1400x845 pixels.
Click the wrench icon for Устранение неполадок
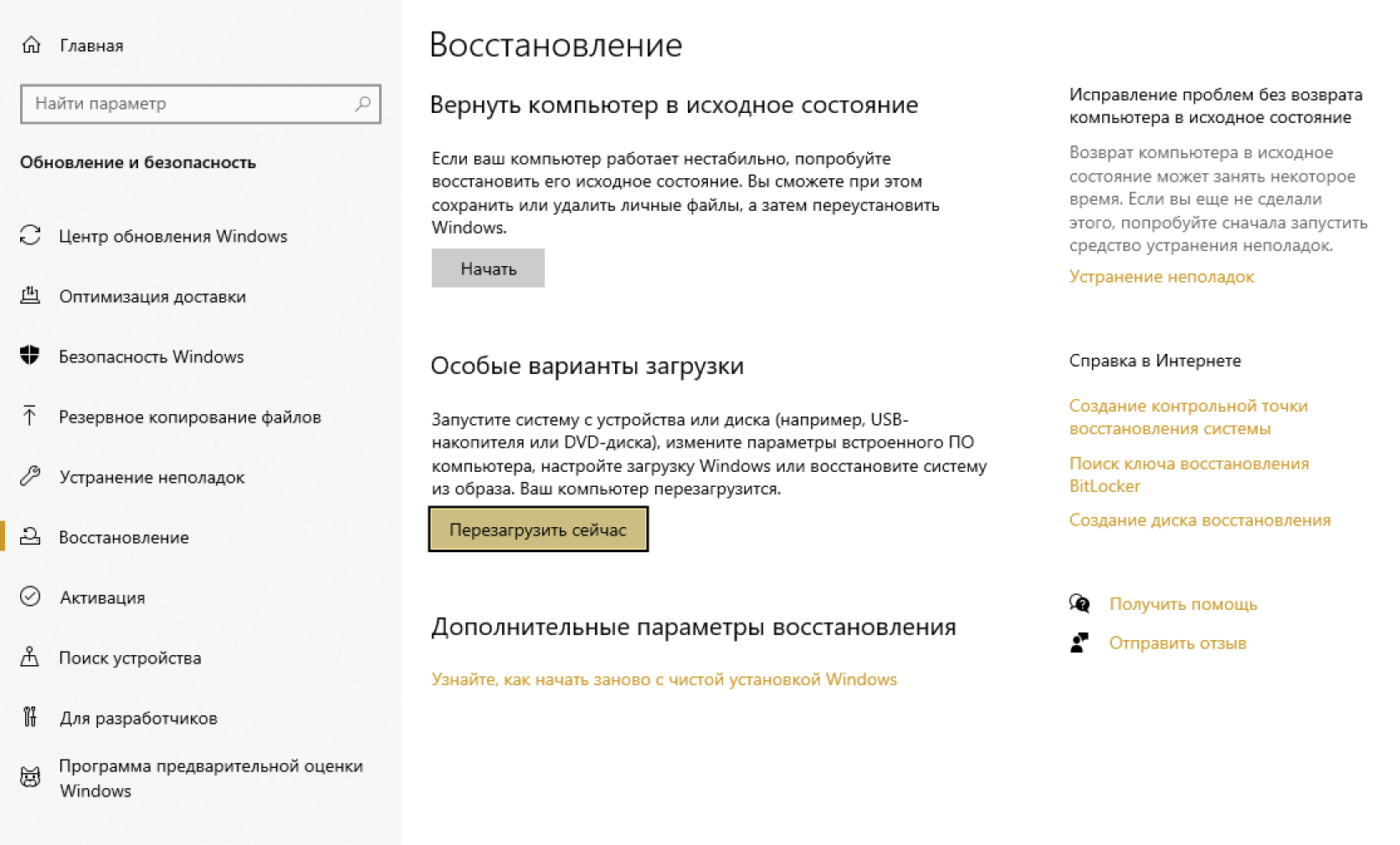coord(30,476)
